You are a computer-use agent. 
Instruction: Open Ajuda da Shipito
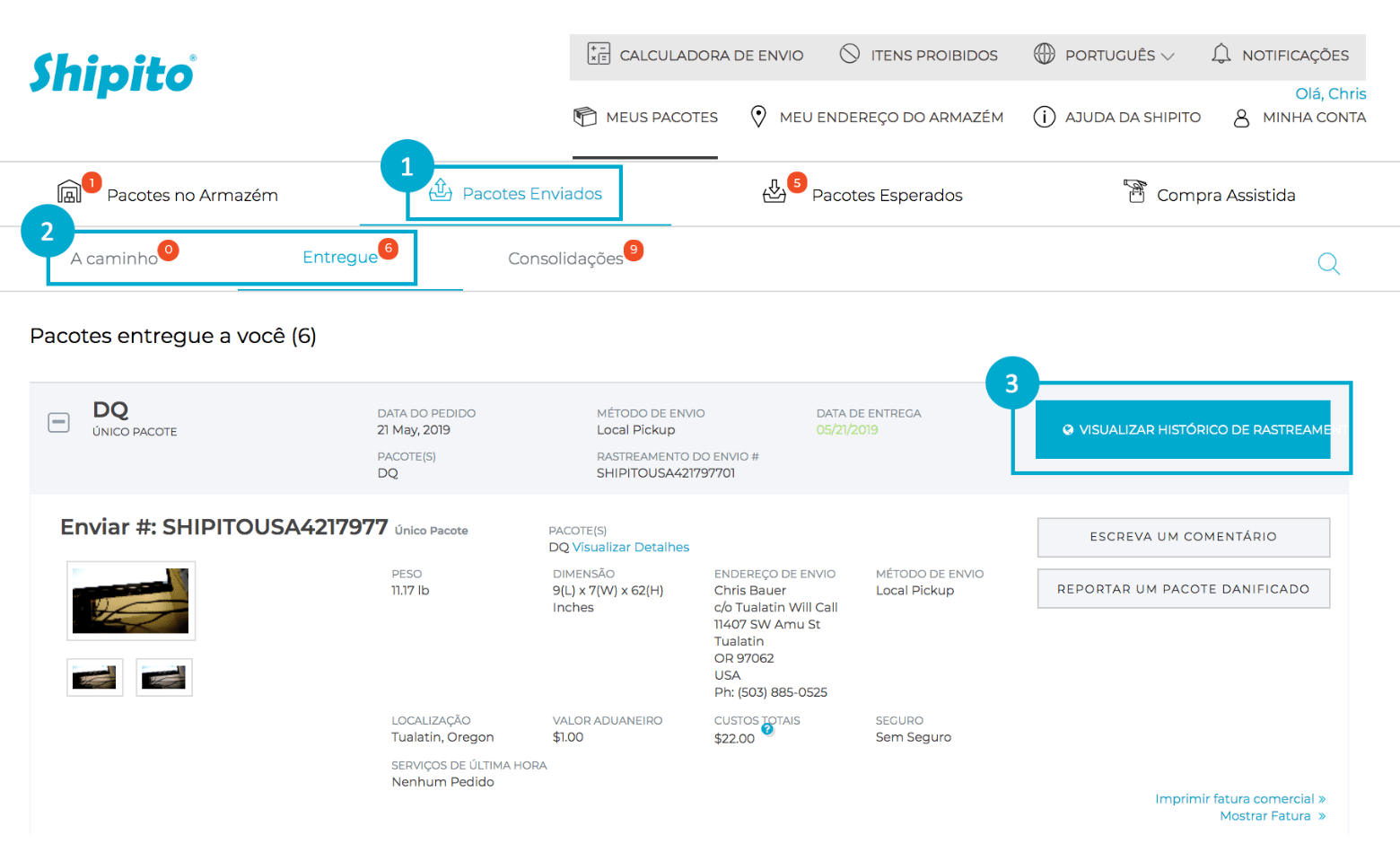1133,118
